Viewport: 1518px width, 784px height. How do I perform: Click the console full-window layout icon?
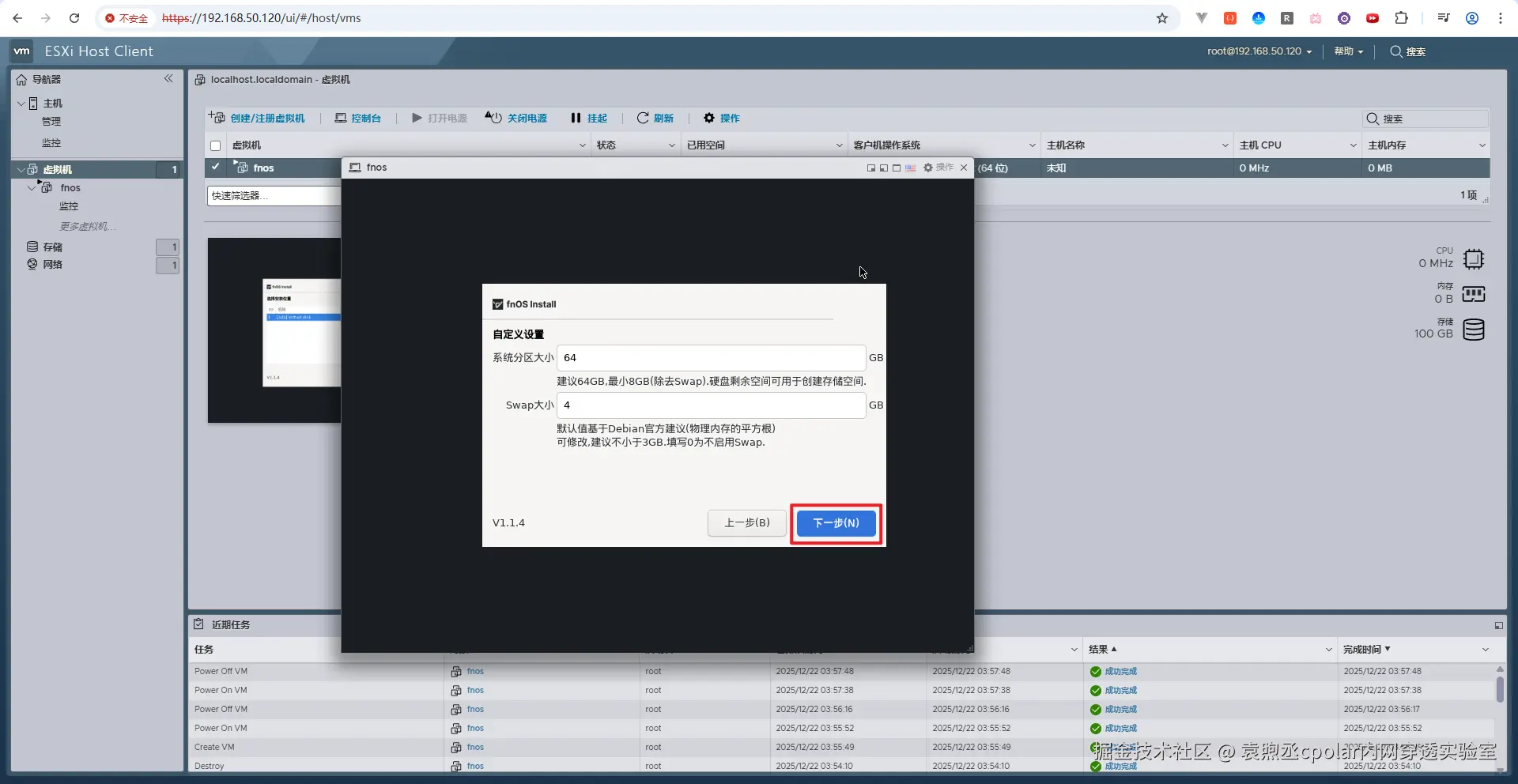tap(897, 168)
